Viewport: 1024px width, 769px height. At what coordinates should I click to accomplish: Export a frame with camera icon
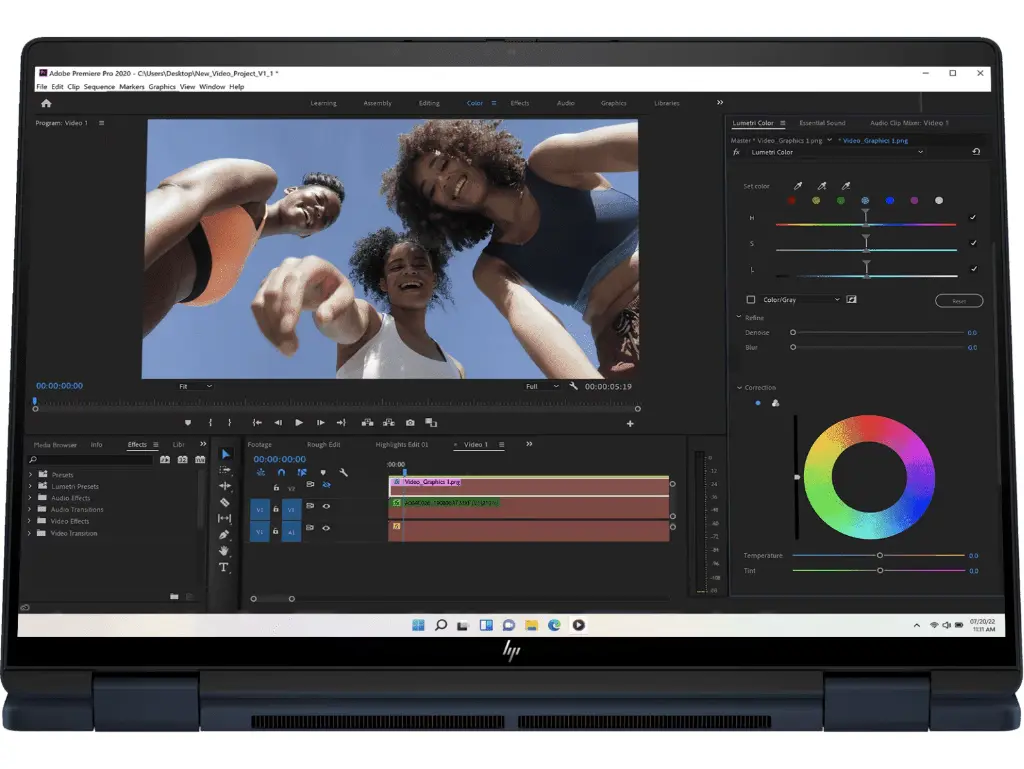pos(410,423)
